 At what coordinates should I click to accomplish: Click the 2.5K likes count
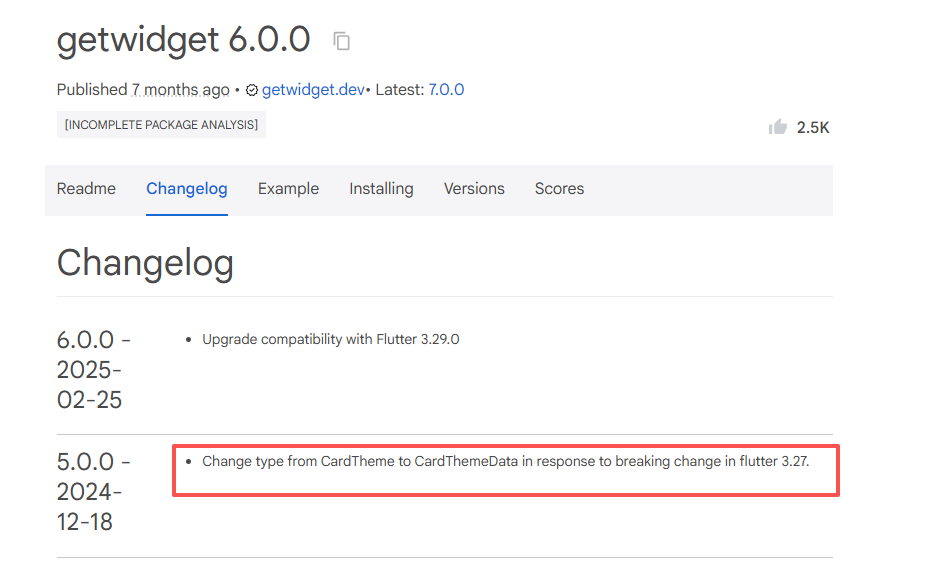[x=813, y=128]
